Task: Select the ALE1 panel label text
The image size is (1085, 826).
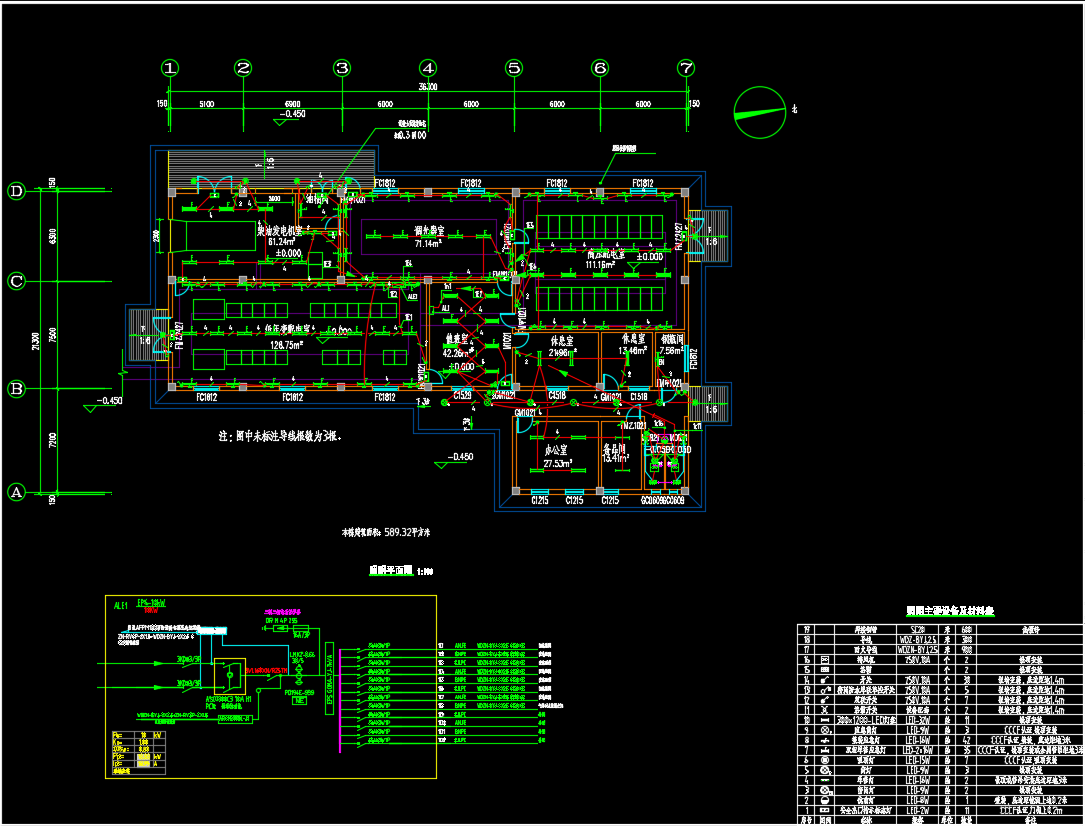Action: pyautogui.click(x=121, y=606)
